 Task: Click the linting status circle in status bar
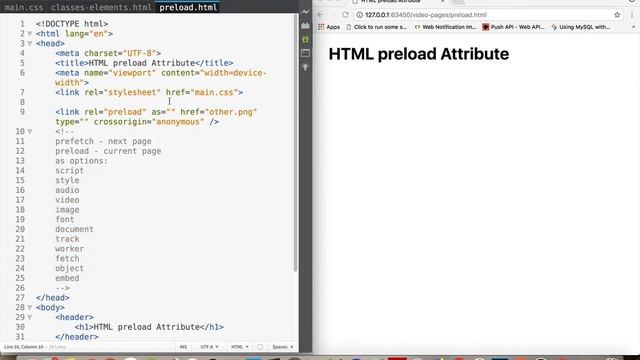tap(260, 347)
